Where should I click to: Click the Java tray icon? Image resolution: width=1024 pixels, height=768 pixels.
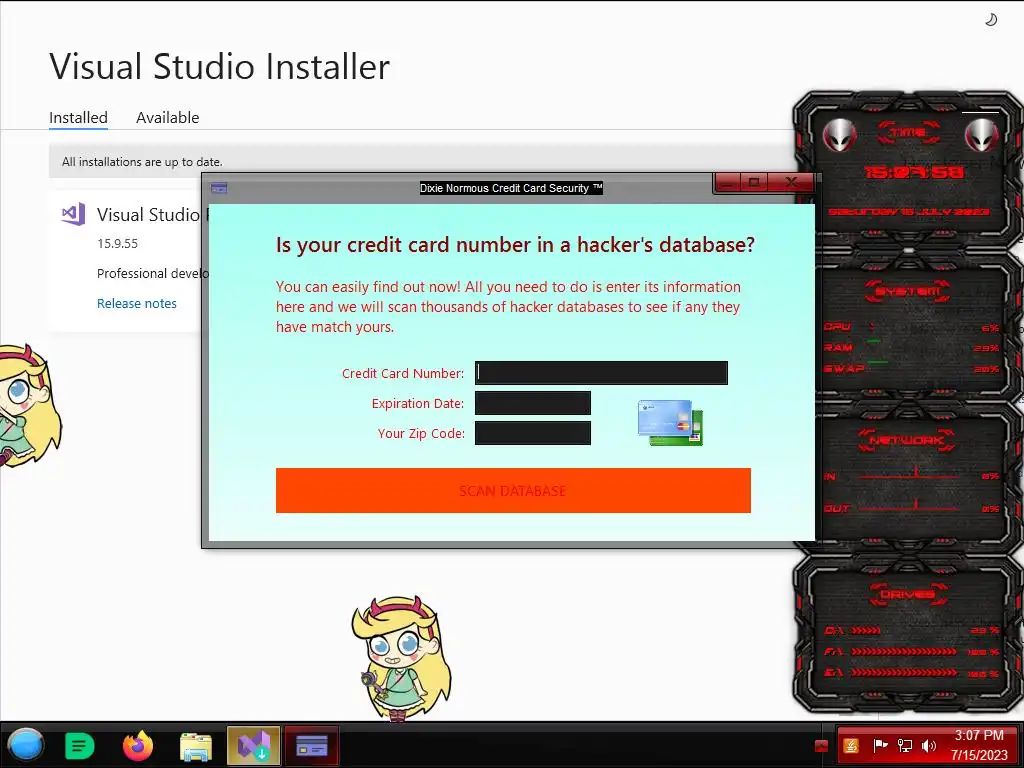coord(851,746)
